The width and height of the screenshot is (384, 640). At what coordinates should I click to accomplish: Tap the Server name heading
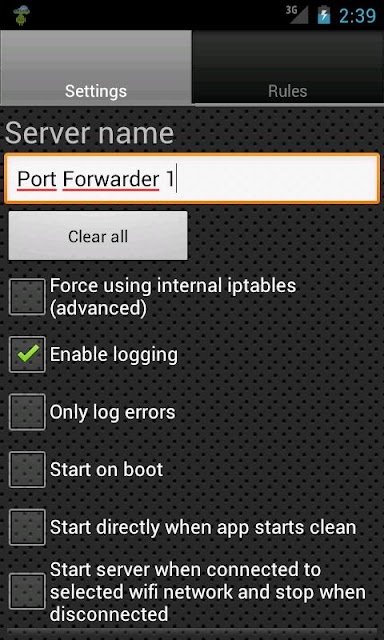(89, 133)
